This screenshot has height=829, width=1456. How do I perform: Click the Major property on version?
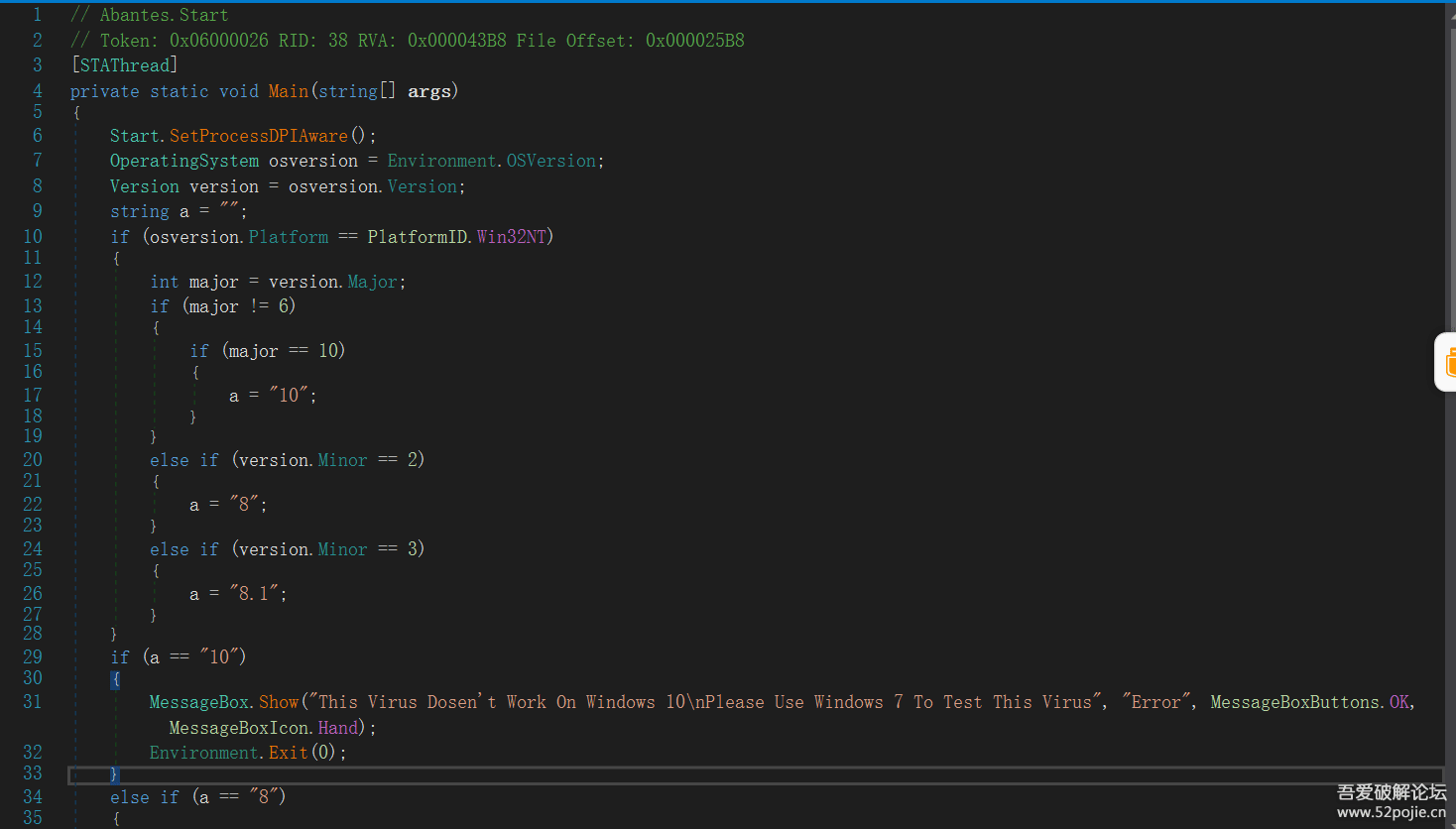(x=372, y=282)
